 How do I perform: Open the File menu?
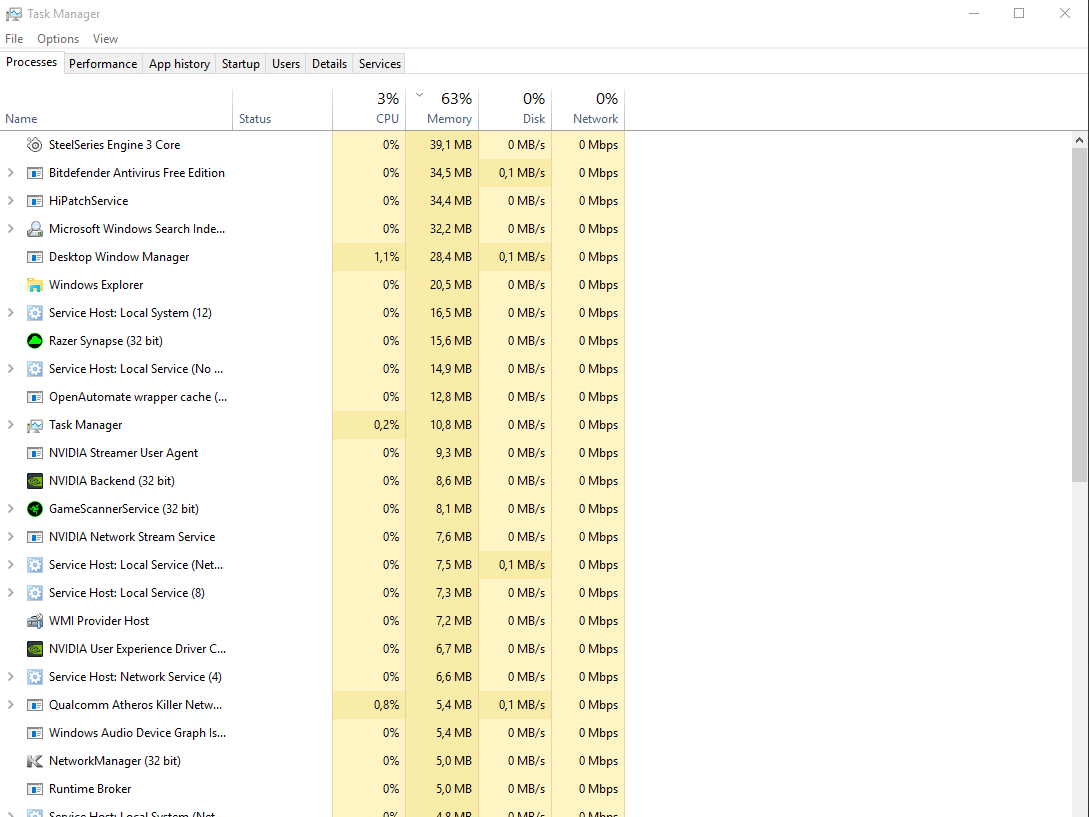coord(14,39)
